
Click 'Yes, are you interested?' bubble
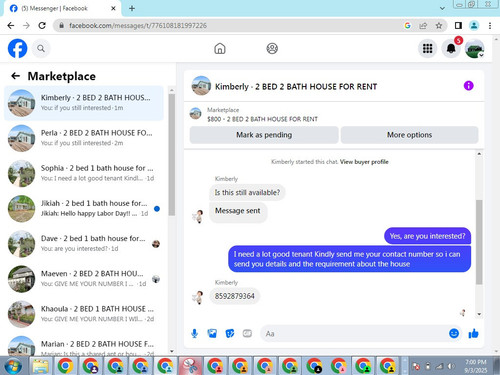(427, 236)
